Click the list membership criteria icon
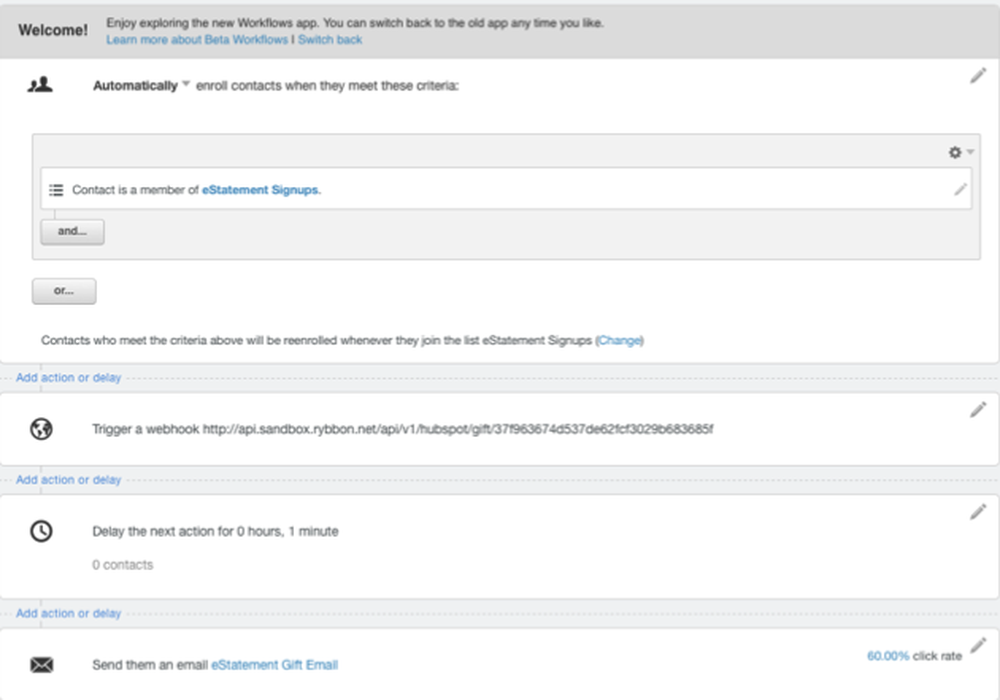This screenshot has height=700, width=1000. (56, 189)
